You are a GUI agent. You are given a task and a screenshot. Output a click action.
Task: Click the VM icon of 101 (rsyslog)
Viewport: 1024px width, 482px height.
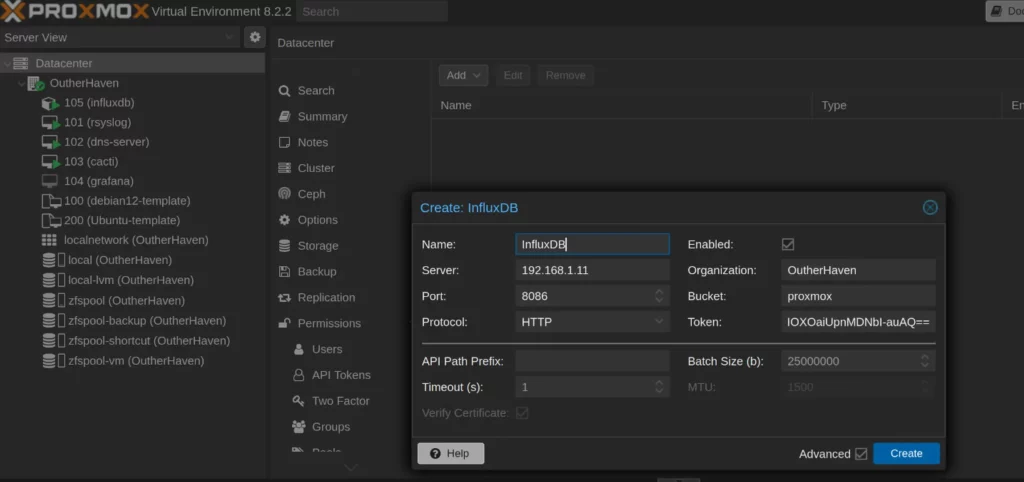tap(50, 123)
